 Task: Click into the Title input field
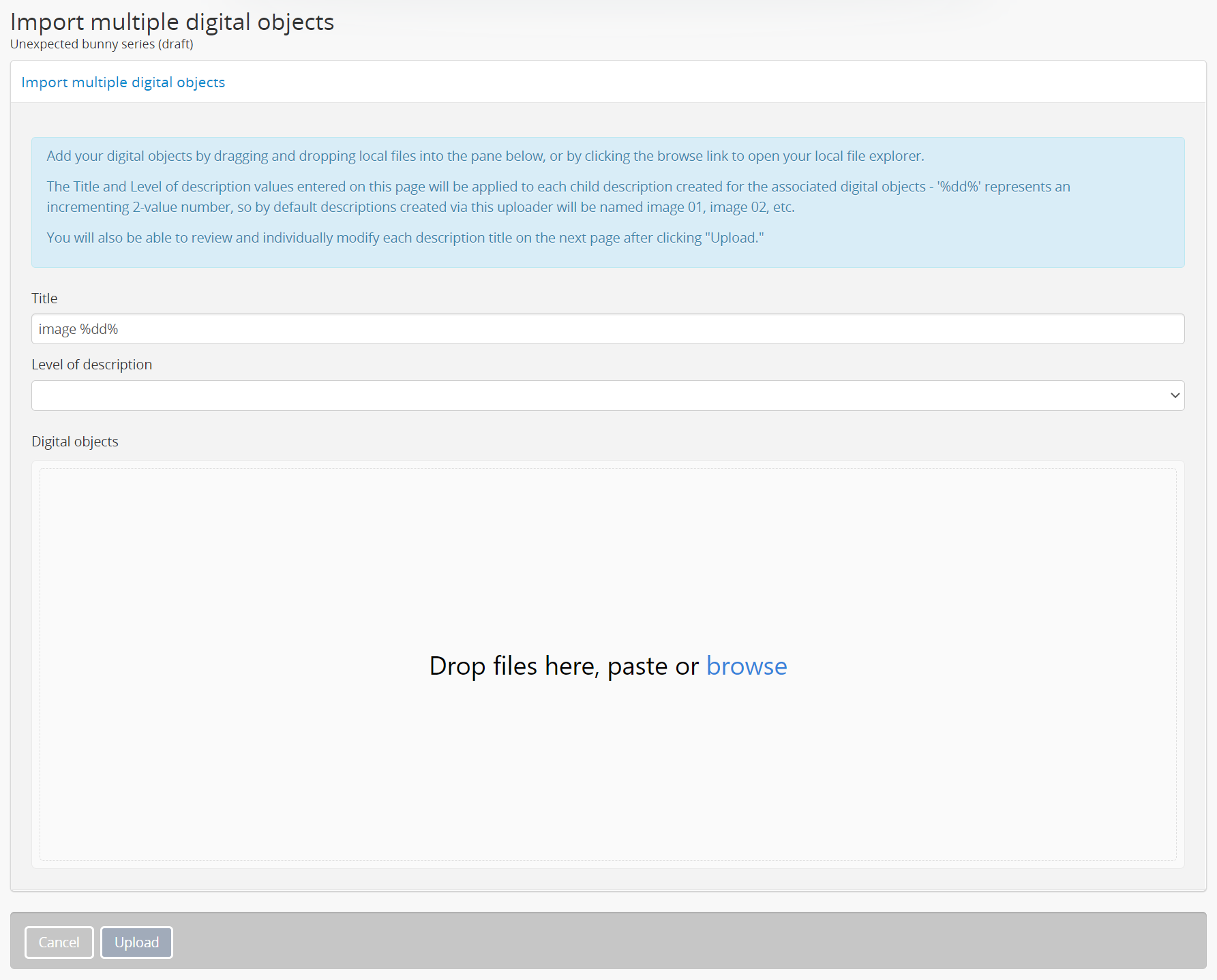(x=607, y=329)
